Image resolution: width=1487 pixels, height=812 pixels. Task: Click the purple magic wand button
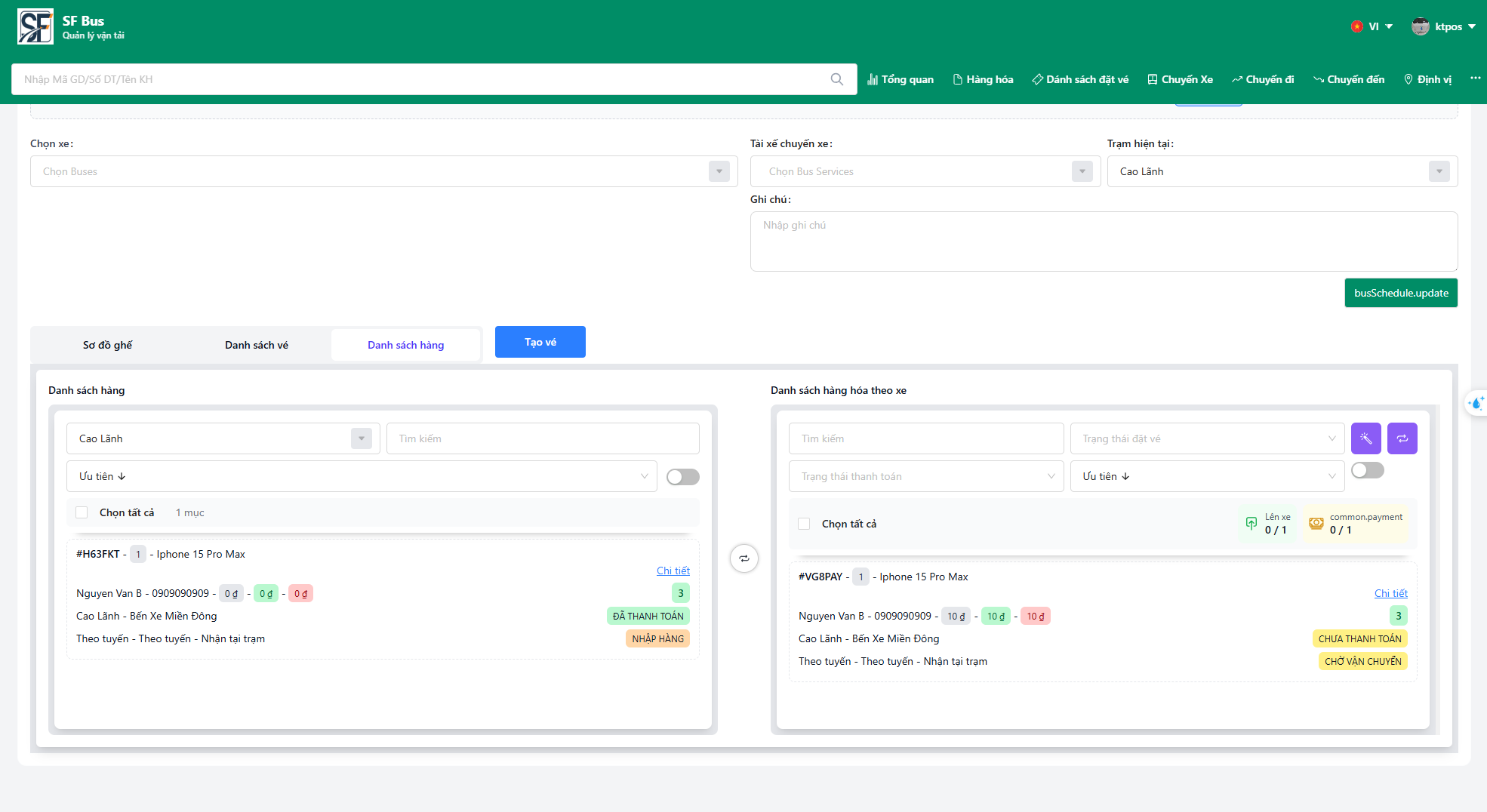[1365, 438]
